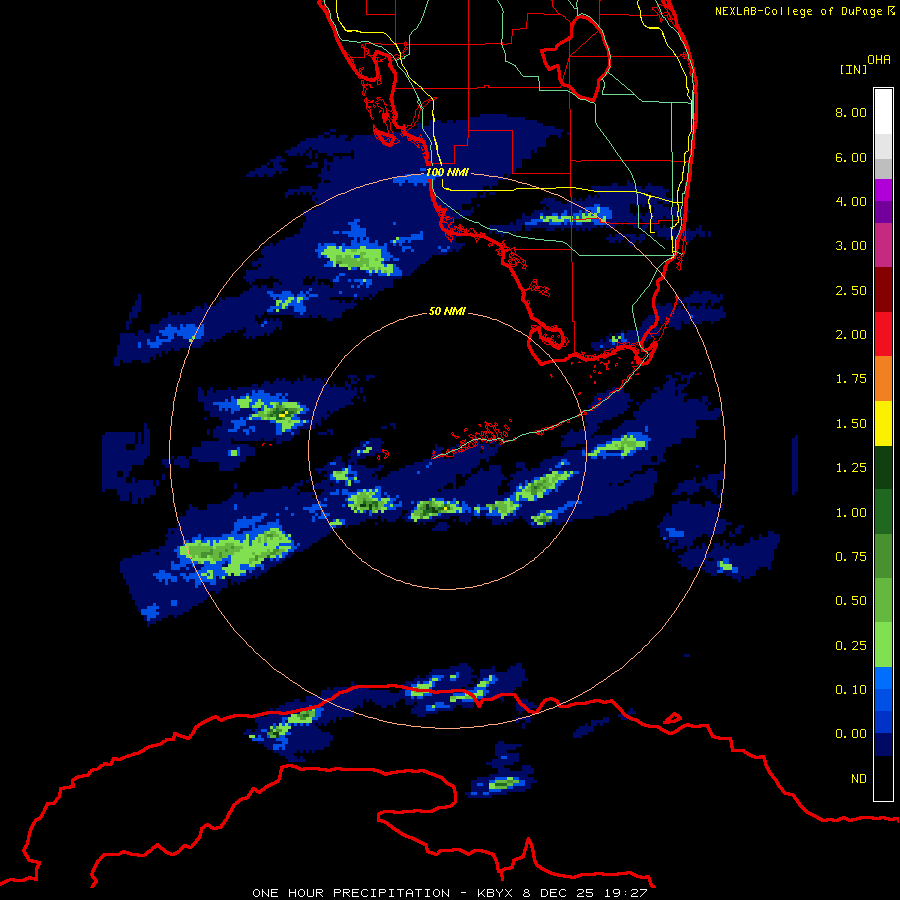Click the 100 NMI range ring label

tap(447, 172)
